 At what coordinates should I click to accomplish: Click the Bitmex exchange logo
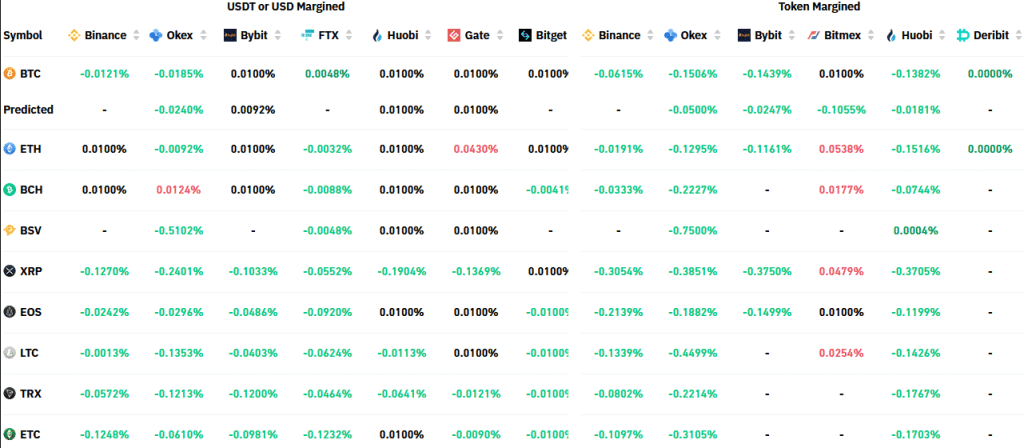tap(814, 36)
